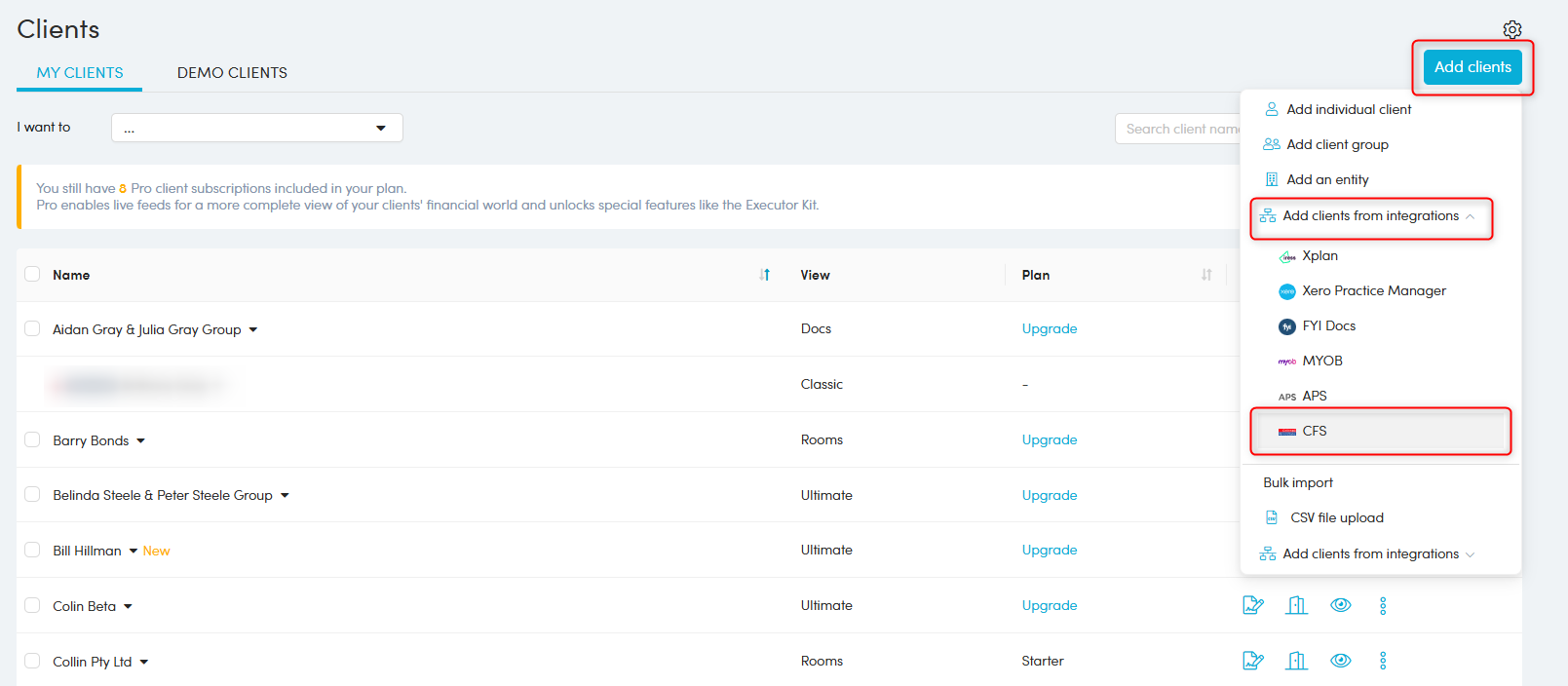1568x686 pixels.
Task: Click Upgrade link for Belinda Steele group
Action: tap(1049, 495)
